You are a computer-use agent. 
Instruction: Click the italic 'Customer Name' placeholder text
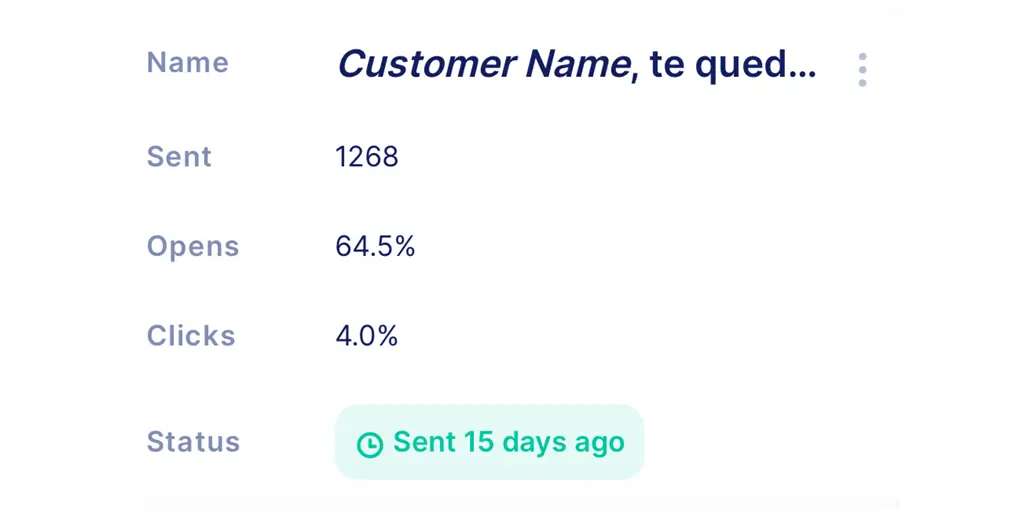coord(484,65)
